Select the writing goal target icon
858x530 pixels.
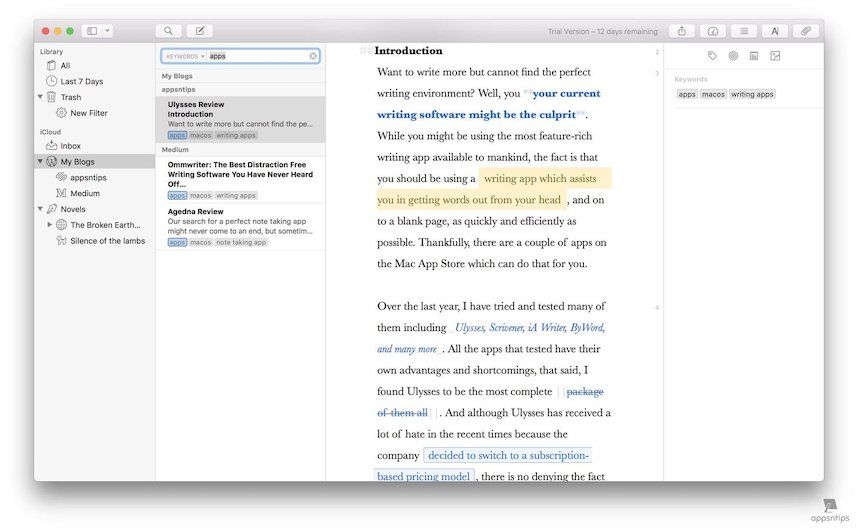point(733,56)
